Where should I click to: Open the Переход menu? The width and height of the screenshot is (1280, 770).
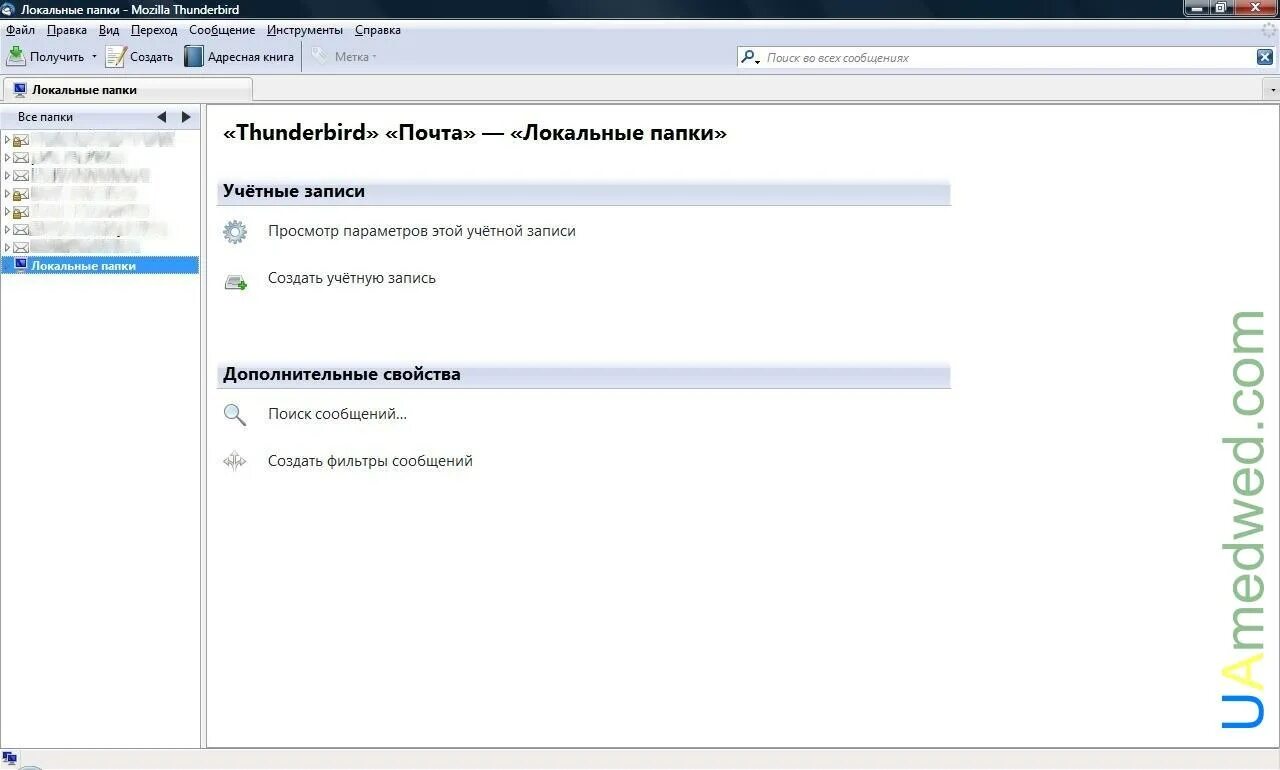pyautogui.click(x=154, y=30)
